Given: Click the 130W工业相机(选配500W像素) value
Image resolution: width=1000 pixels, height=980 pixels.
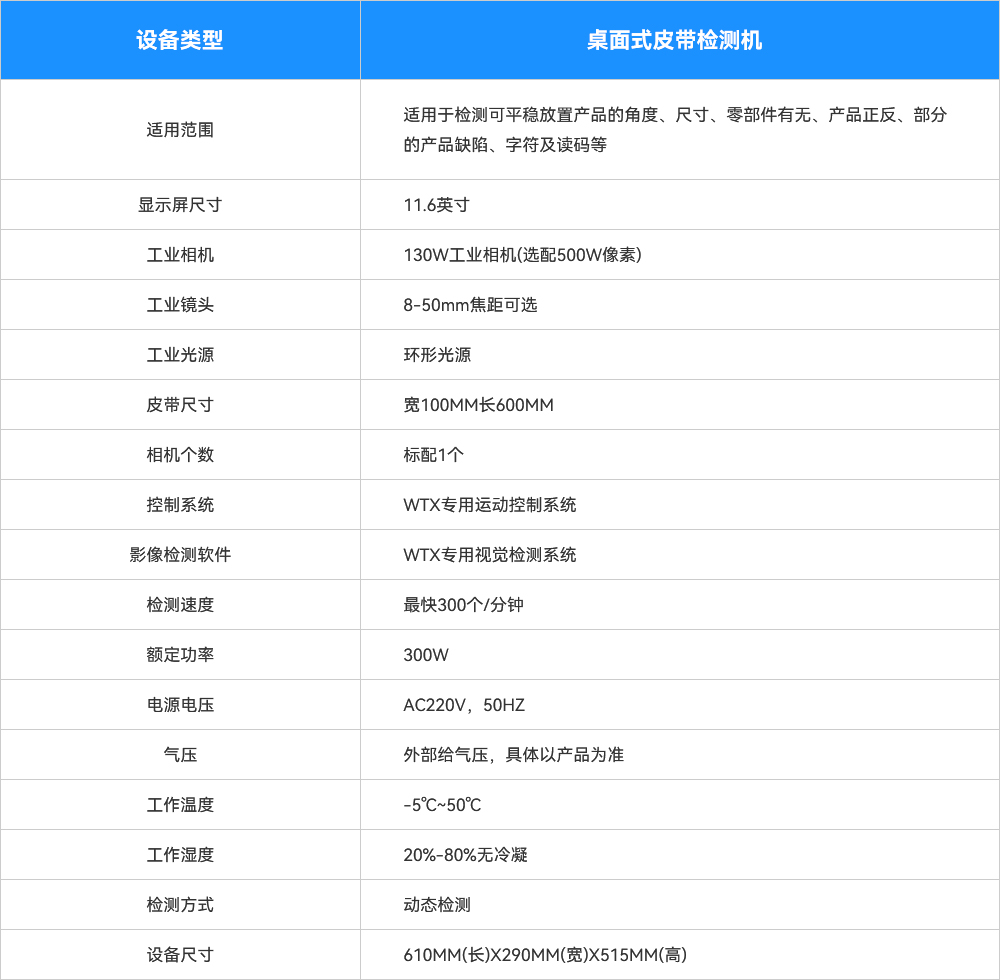Looking at the screenshot, I should (x=522, y=255).
